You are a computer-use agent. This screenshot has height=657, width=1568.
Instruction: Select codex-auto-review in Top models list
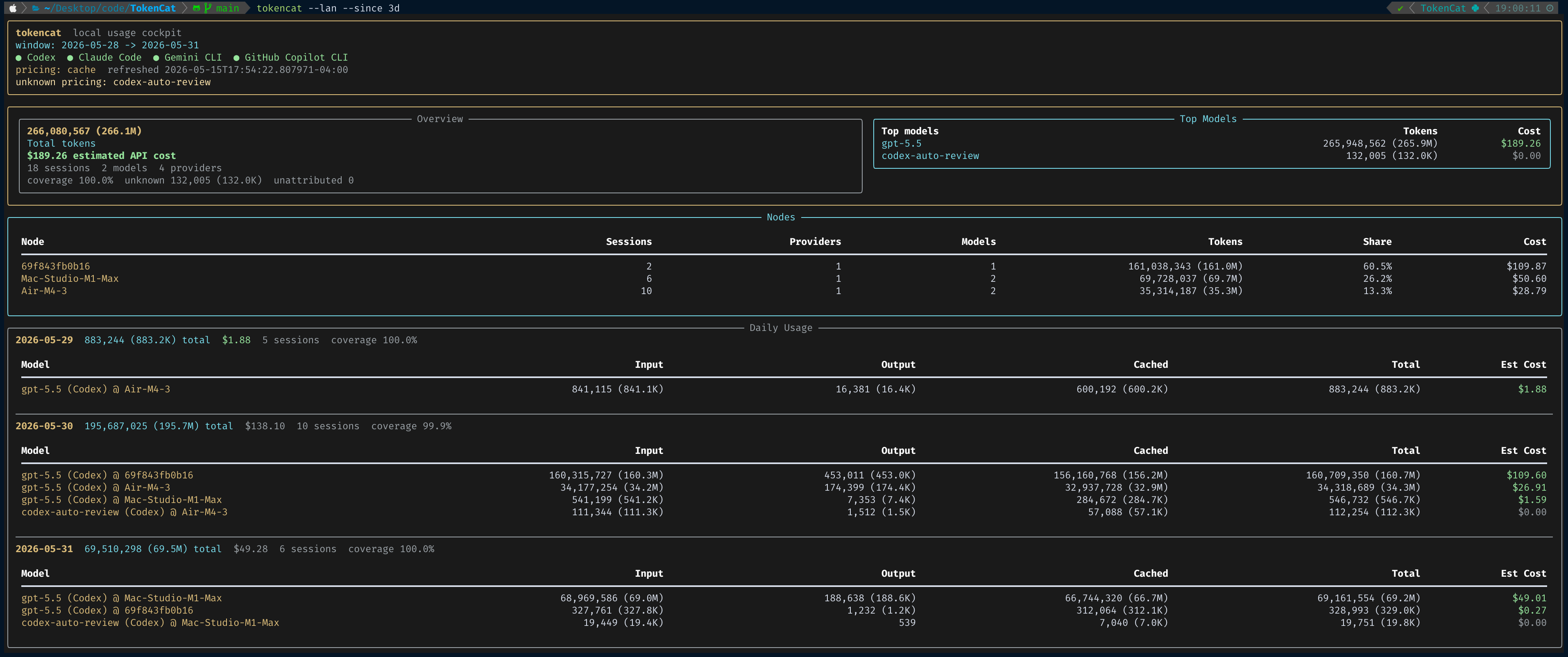(x=929, y=156)
